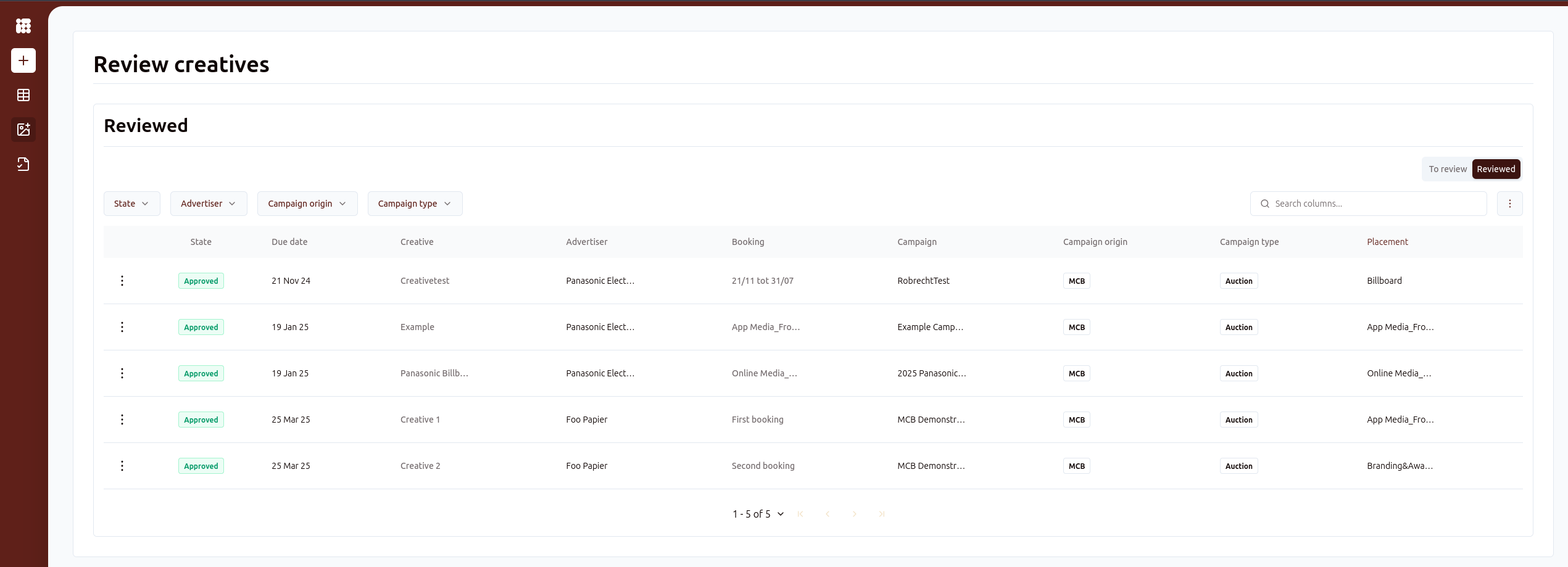Open table options three-dot menu beside search
The image size is (1568, 567).
pos(1509,204)
